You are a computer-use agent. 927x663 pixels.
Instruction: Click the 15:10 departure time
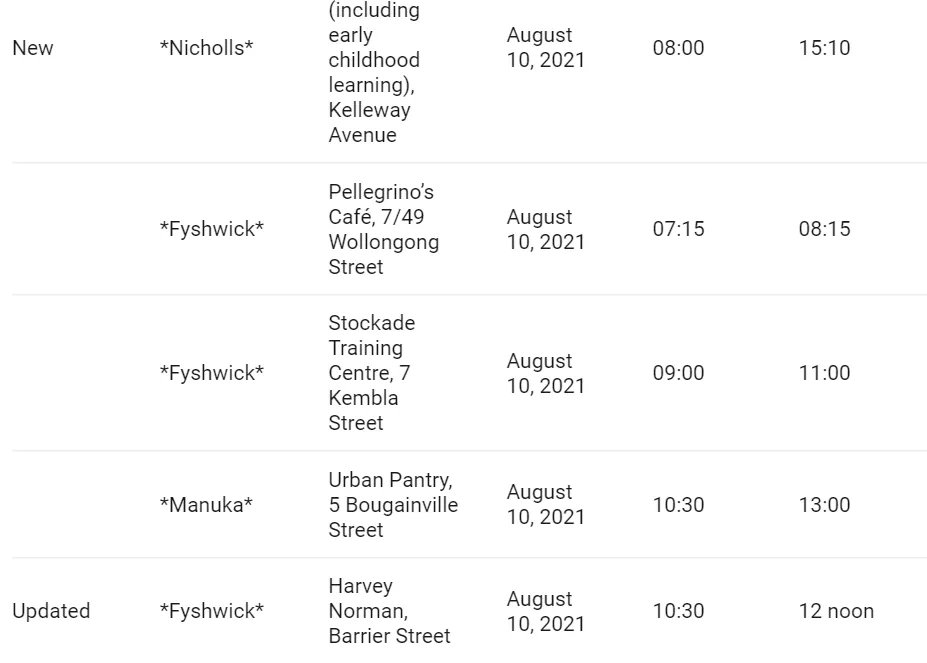point(824,48)
